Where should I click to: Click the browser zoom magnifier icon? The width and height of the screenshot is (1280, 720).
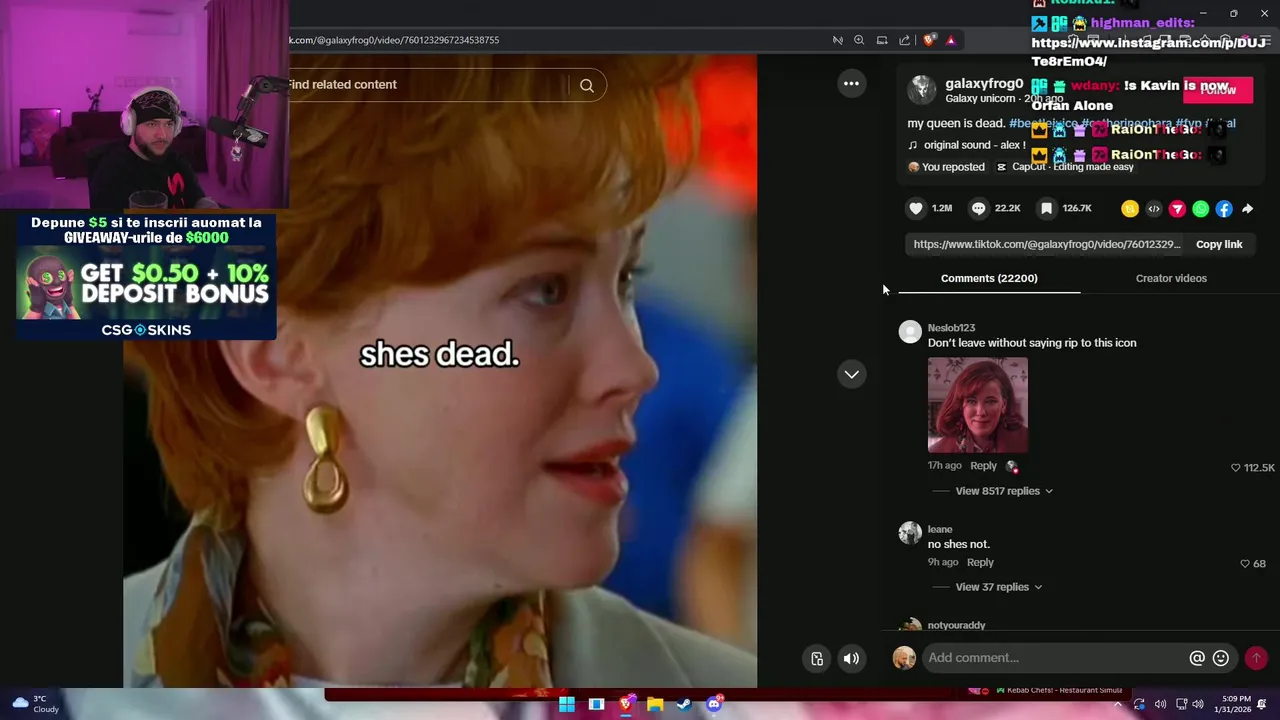[859, 40]
